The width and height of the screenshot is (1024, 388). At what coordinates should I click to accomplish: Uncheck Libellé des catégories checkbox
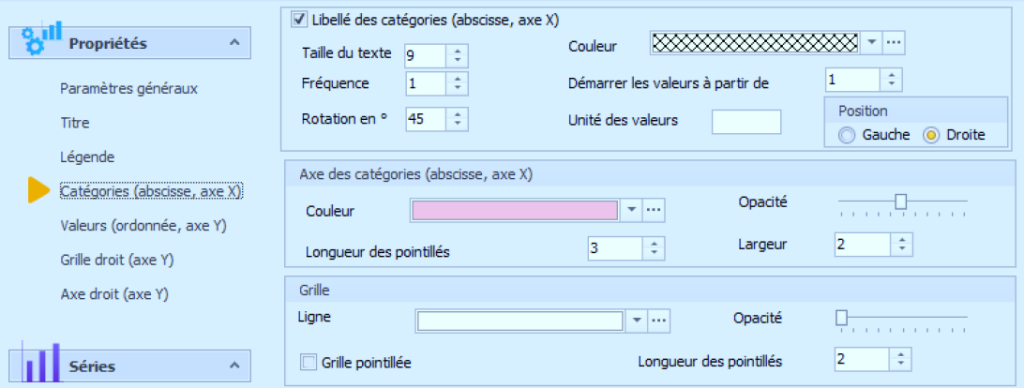pyautogui.click(x=299, y=20)
